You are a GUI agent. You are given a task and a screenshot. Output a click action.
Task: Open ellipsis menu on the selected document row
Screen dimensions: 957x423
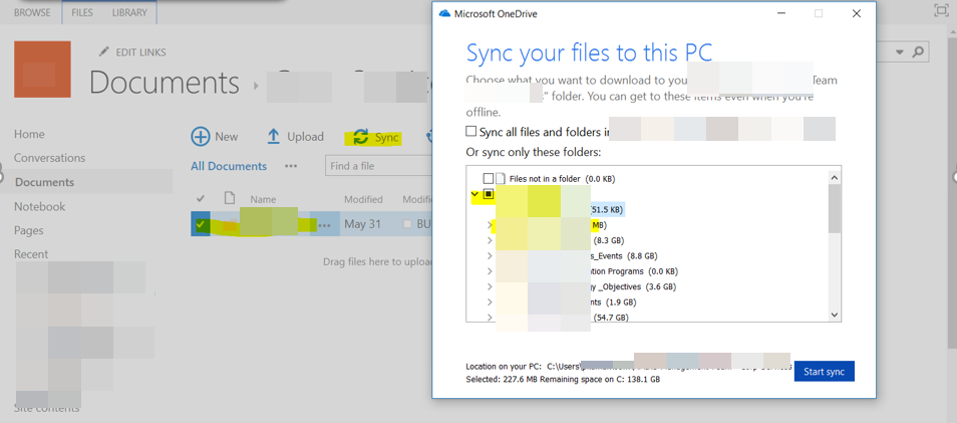(324, 225)
